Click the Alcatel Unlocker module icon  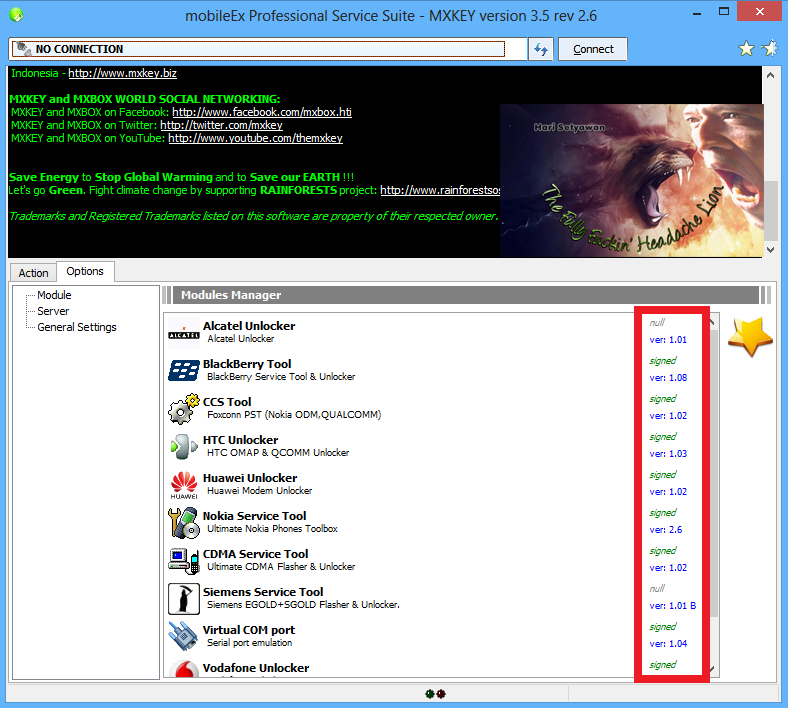pos(183,333)
